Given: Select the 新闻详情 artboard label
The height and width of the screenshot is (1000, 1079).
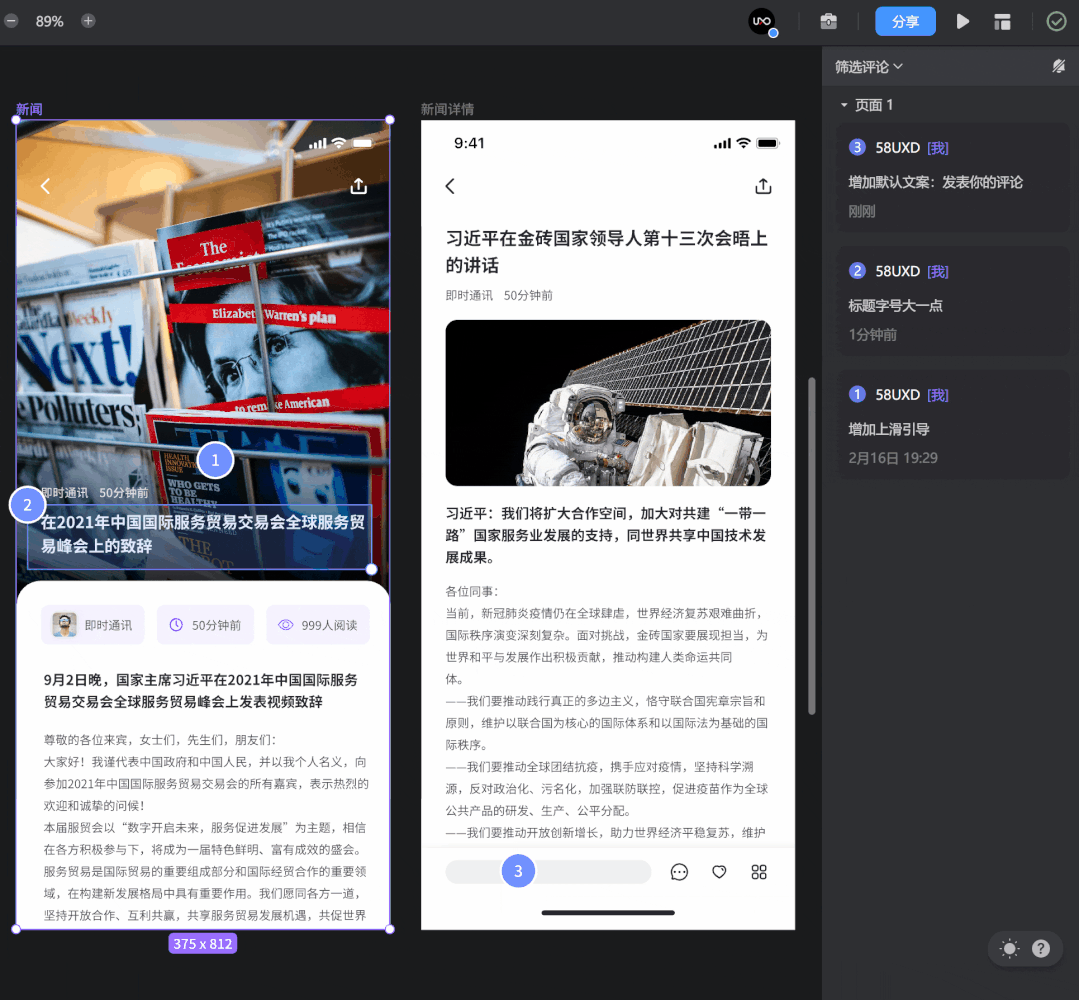Looking at the screenshot, I should (447, 109).
